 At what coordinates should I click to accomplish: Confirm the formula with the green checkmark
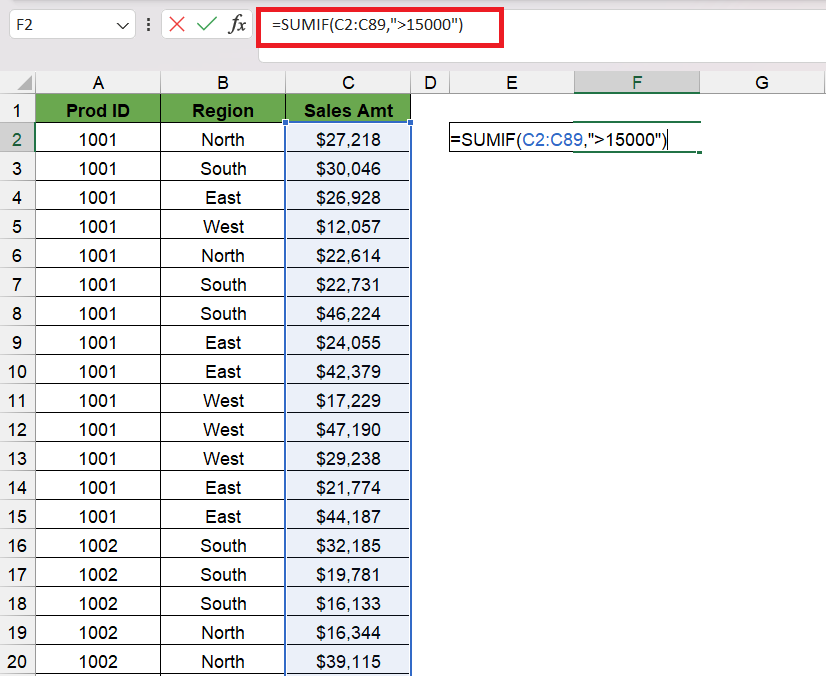pyautogui.click(x=206, y=24)
